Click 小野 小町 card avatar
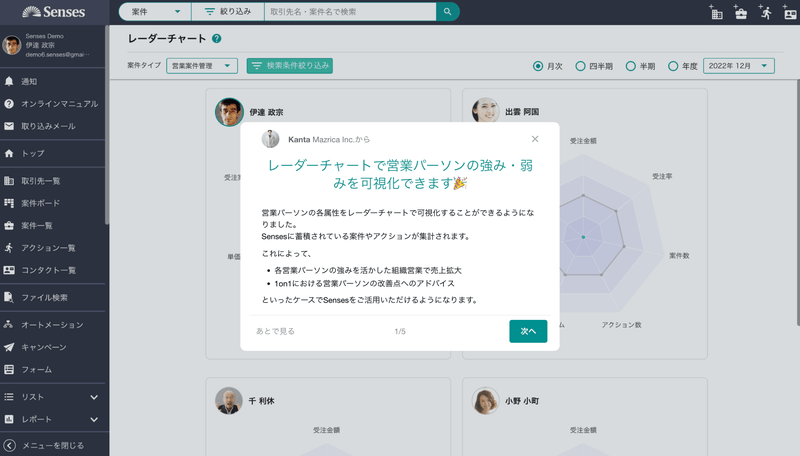The height and width of the screenshot is (456, 800). tap(485, 401)
